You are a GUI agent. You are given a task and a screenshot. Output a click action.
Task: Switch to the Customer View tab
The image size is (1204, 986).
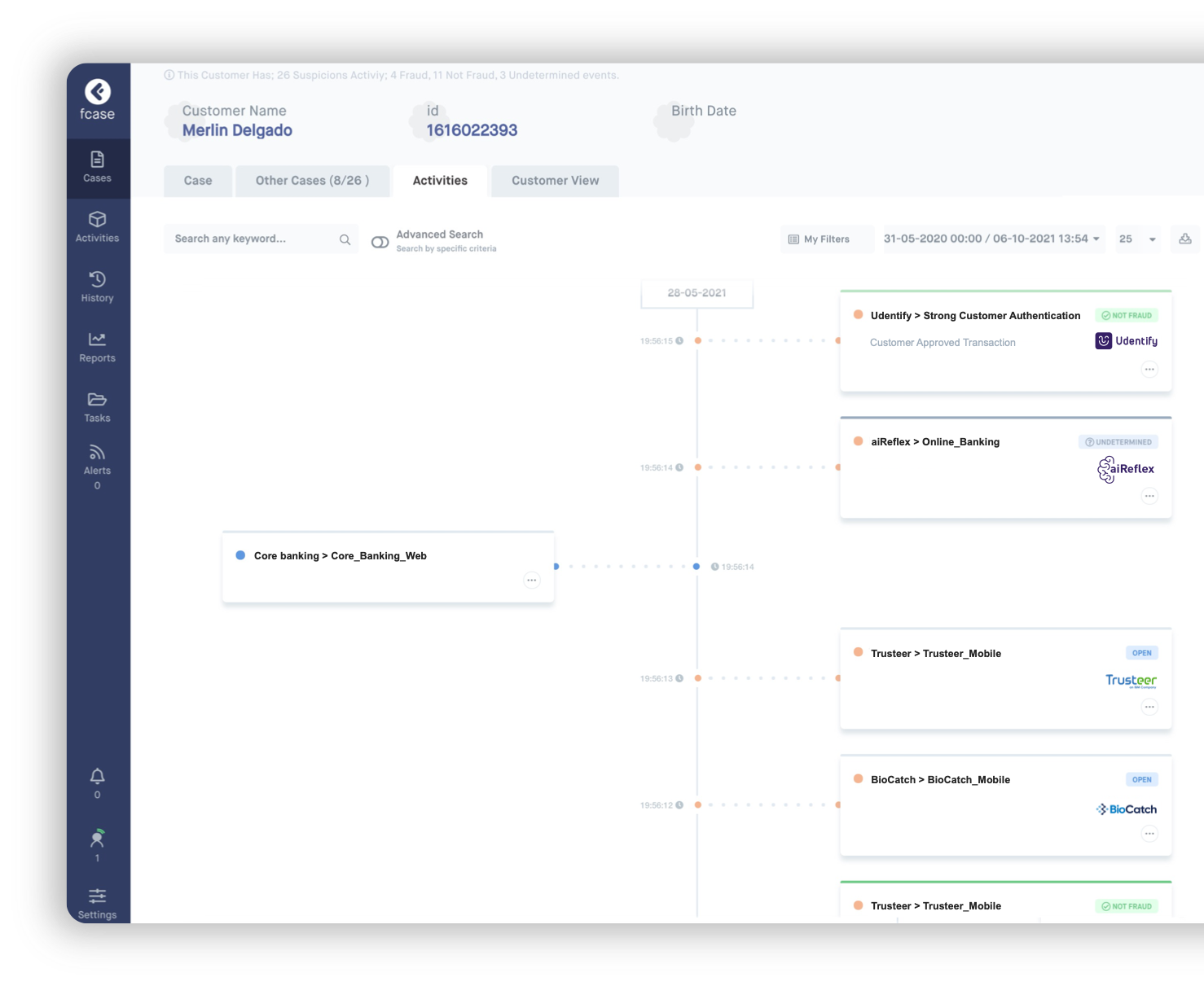pyautogui.click(x=555, y=181)
